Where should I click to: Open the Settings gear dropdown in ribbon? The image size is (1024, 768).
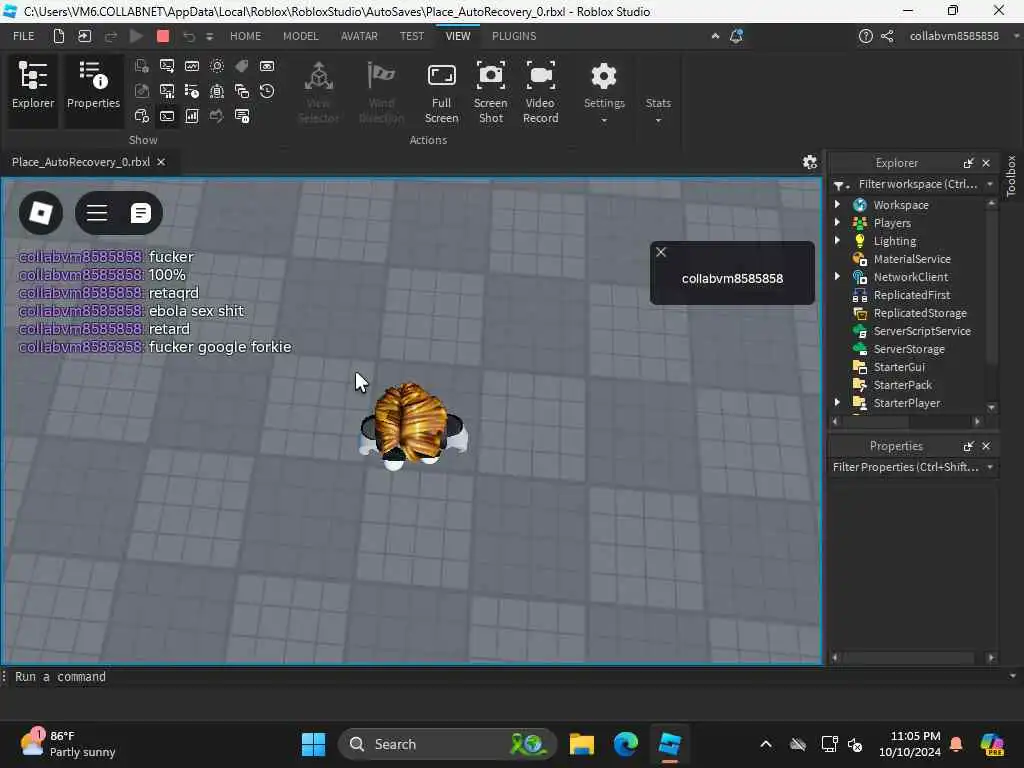(604, 93)
